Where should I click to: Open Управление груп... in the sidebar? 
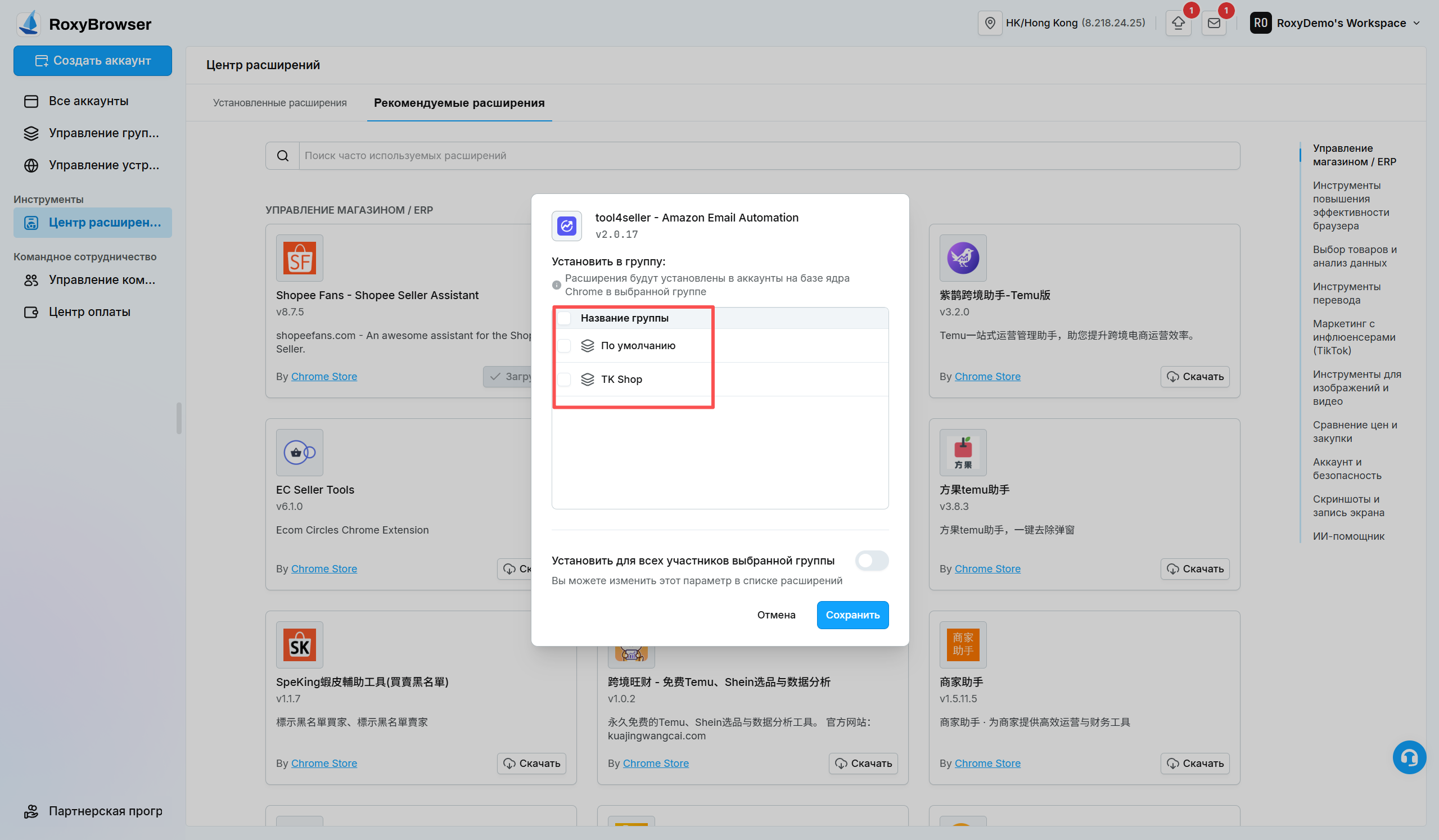pos(93,133)
